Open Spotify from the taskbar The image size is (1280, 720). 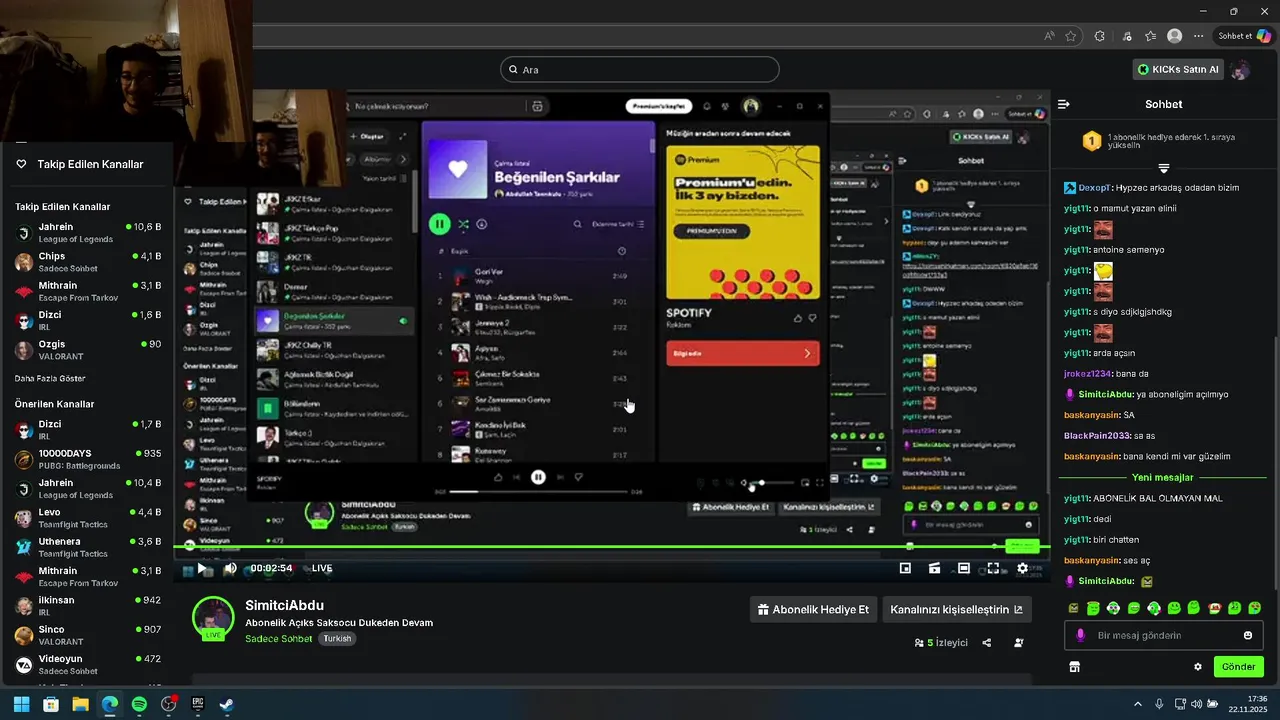[x=139, y=704]
